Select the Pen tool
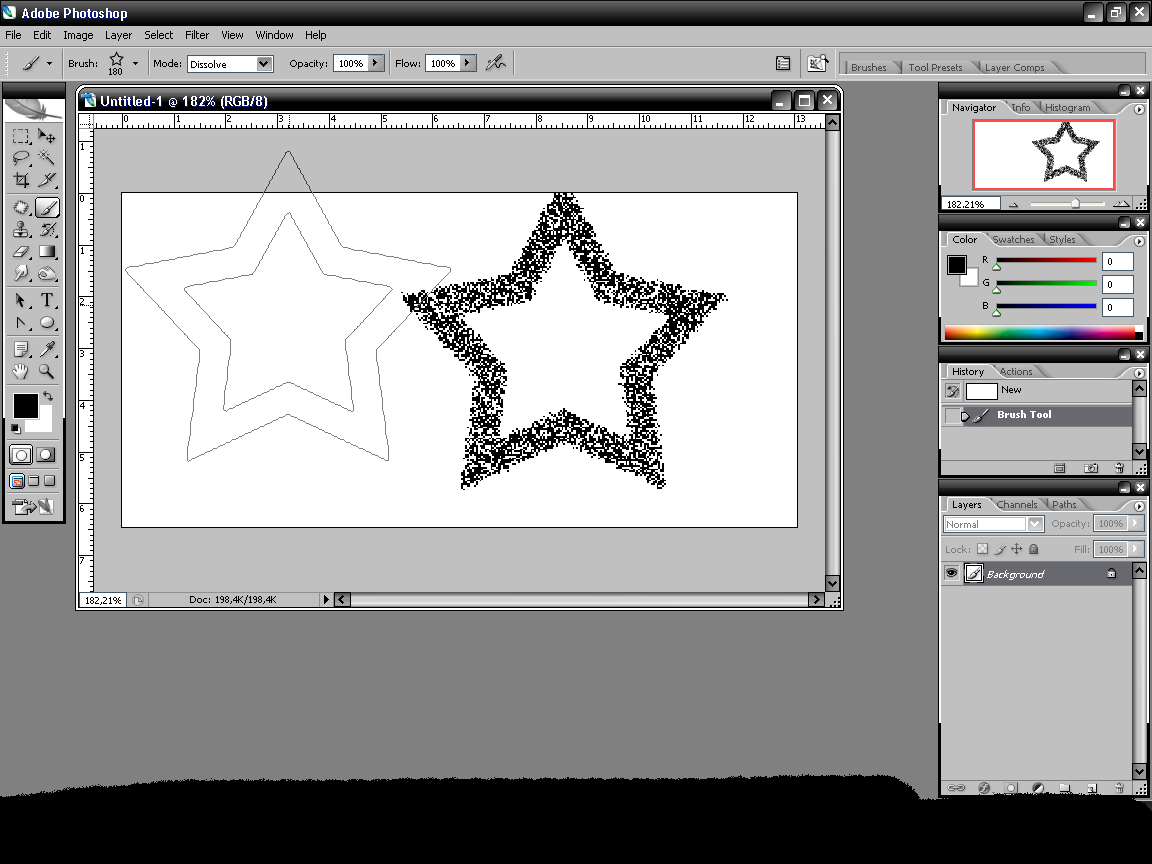 (21, 323)
